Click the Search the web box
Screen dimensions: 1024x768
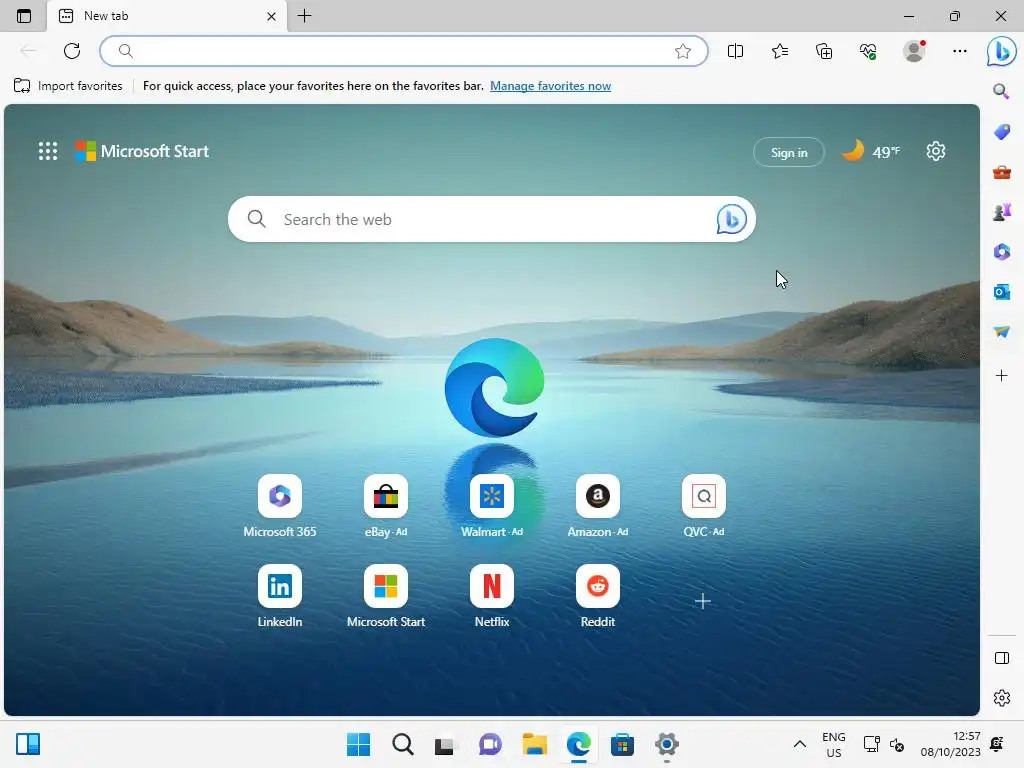[492, 219]
